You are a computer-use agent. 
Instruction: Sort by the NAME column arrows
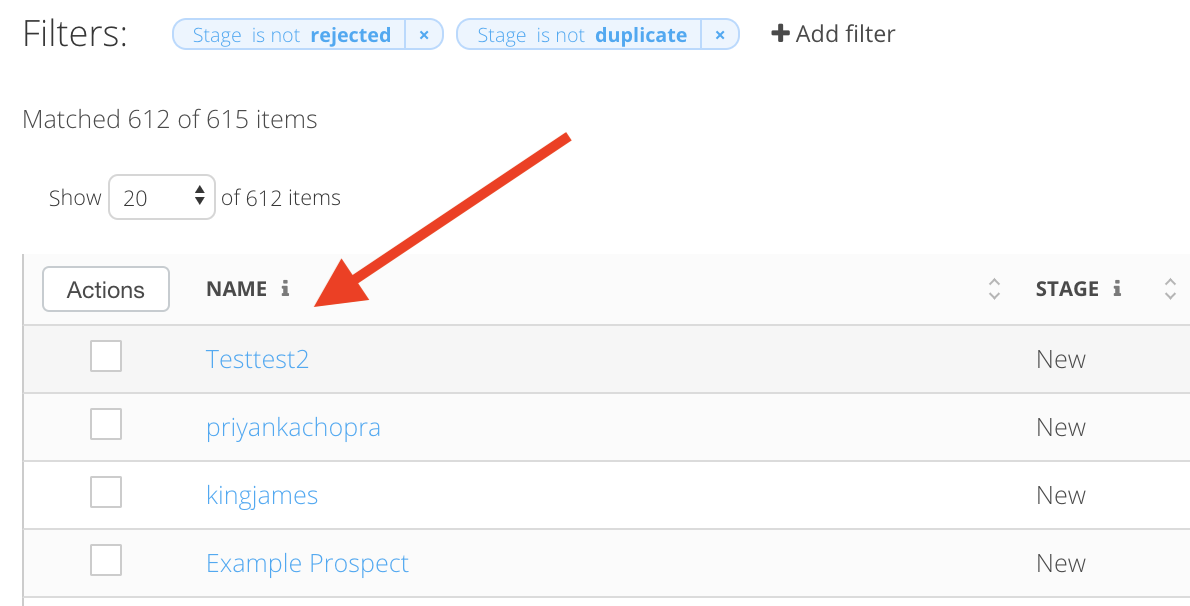[x=994, y=289]
